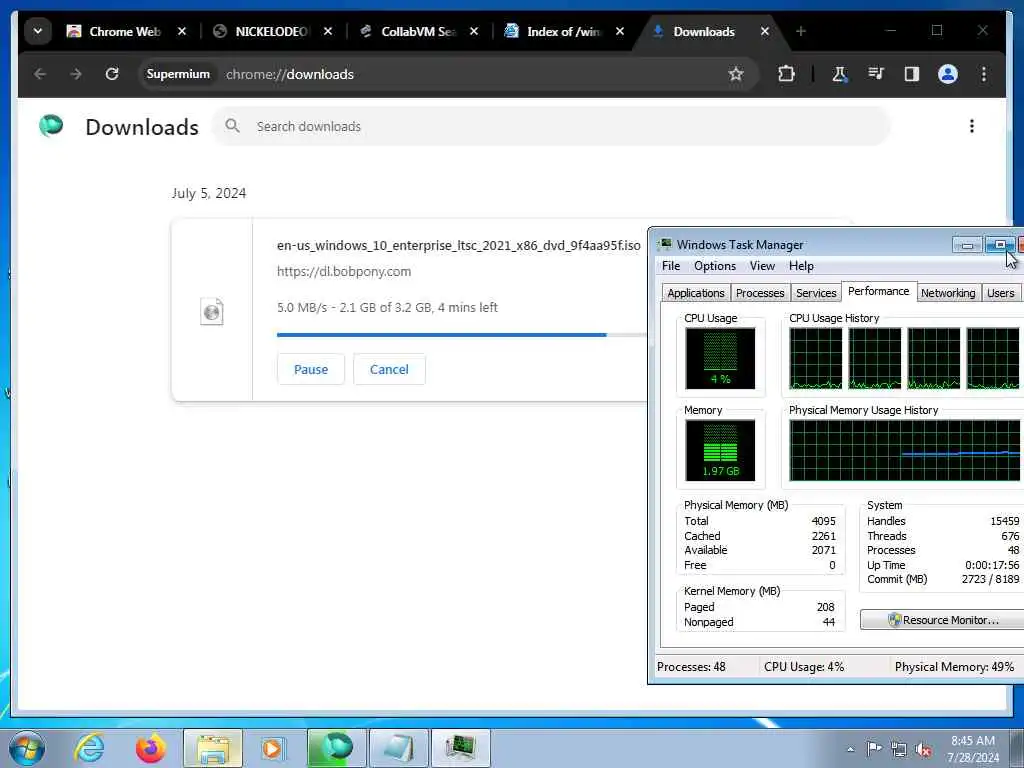Open Task Manager Options menu
Image resolution: width=1024 pixels, height=768 pixels.
coord(714,266)
